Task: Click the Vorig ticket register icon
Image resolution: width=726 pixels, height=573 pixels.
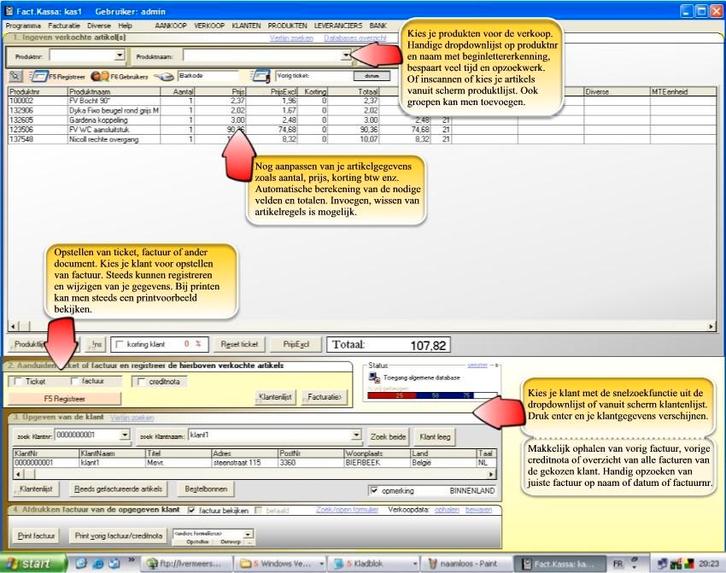Action: 261,75
